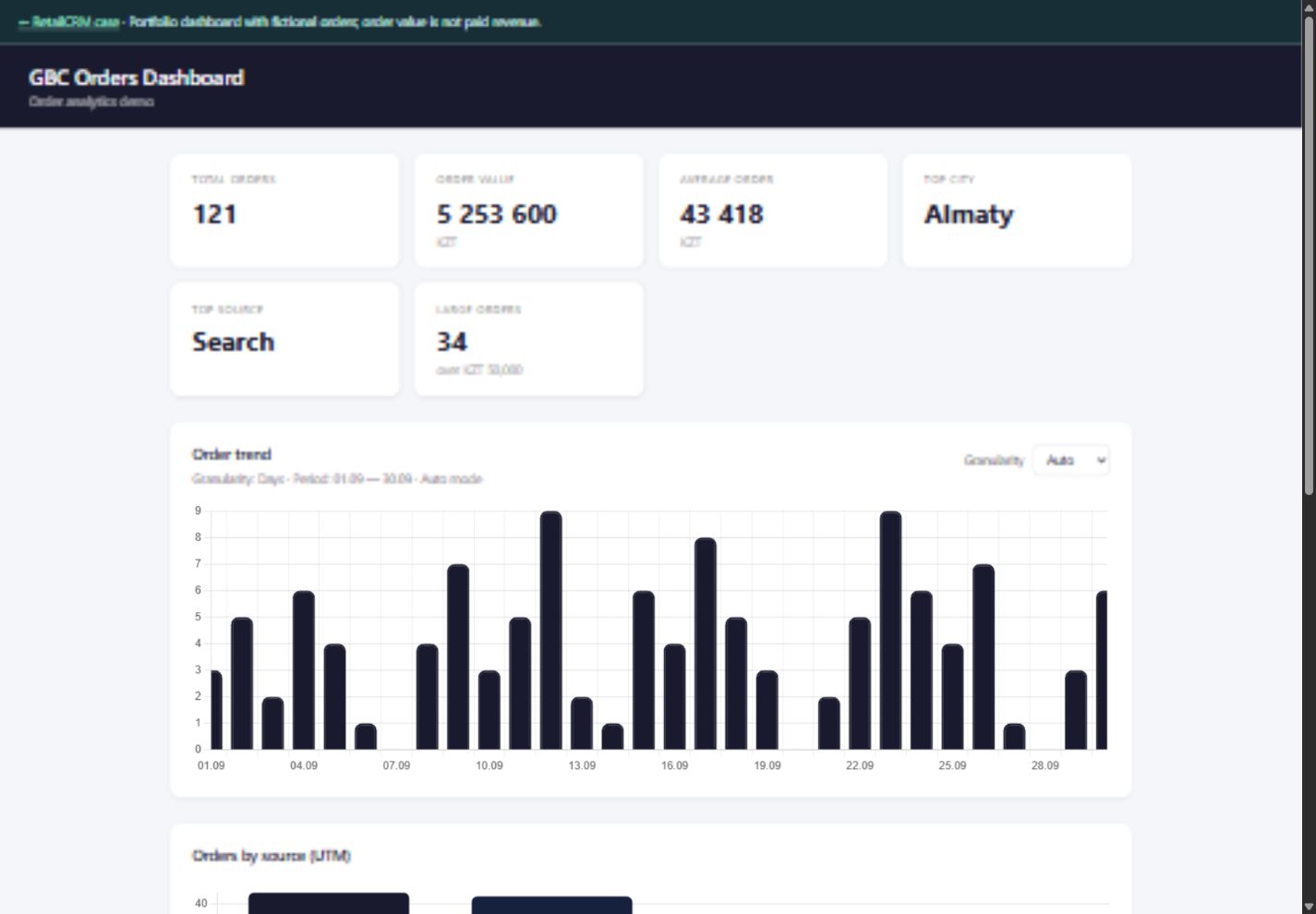Click the first bar above the 01.09 label
The height and width of the screenshot is (914, 1316).
[216, 710]
